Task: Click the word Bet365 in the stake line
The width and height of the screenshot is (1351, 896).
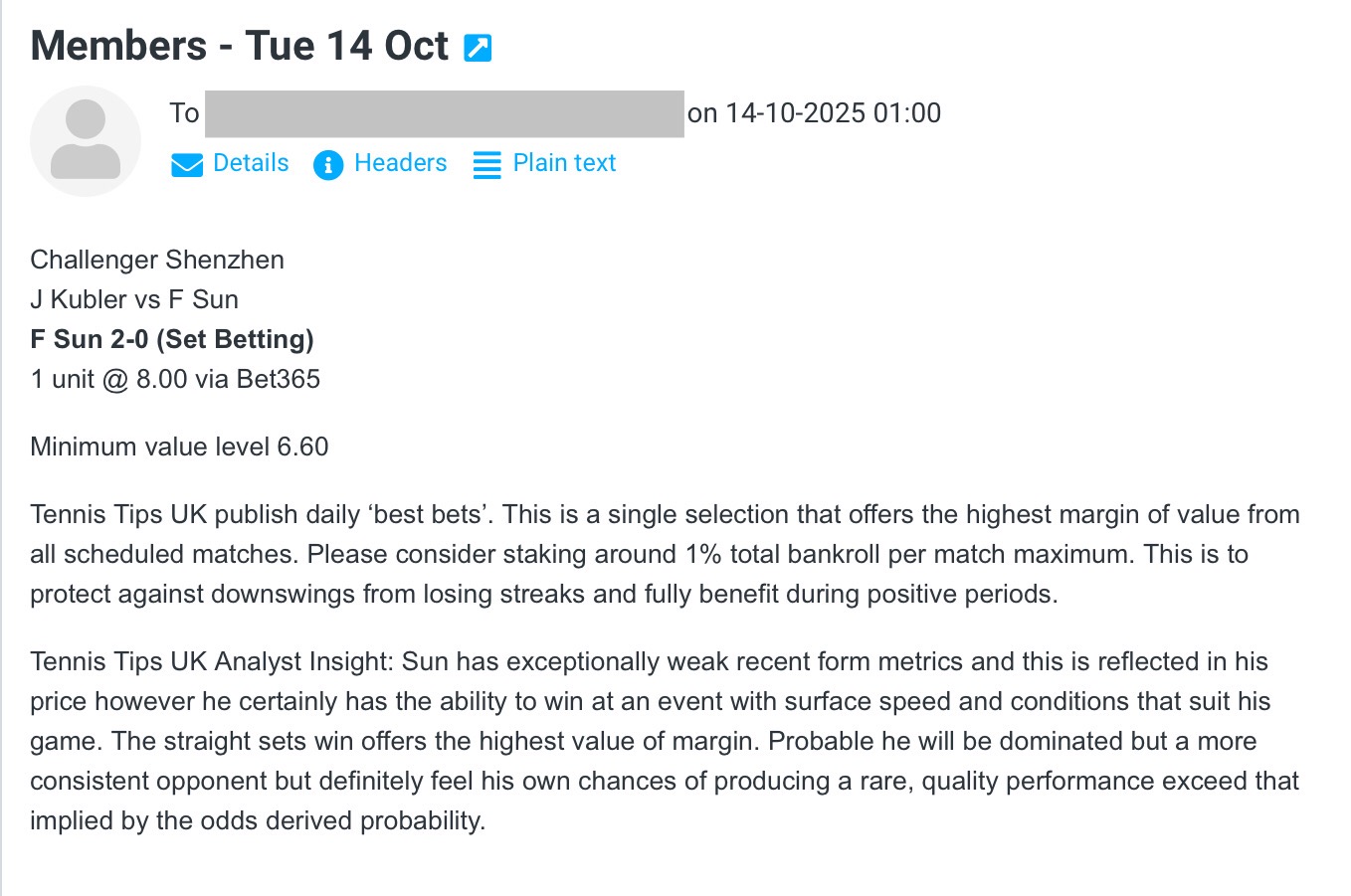Action: click(279, 379)
